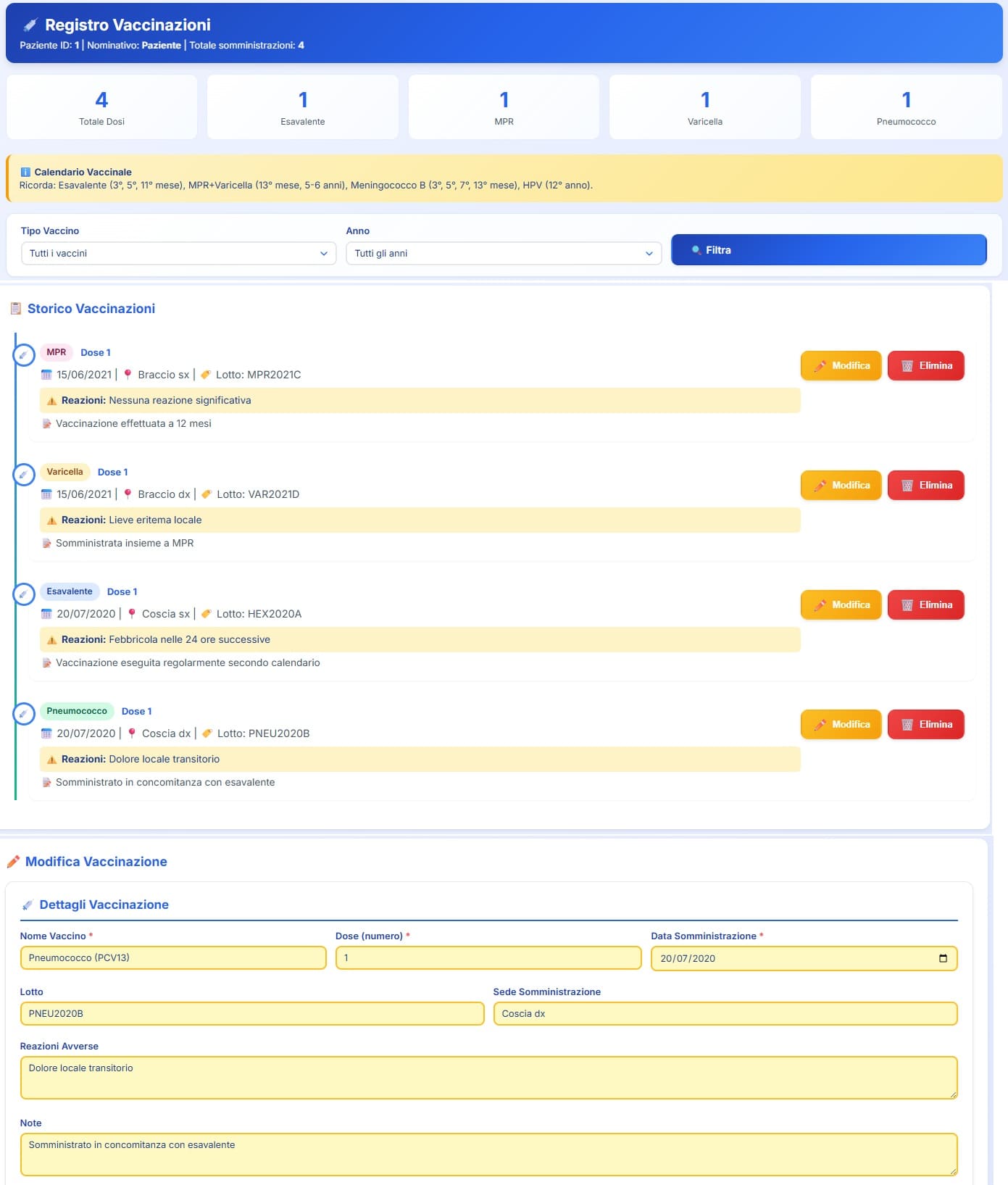This screenshot has height=1185, width=1008.
Task: Open the Tipo Vaccino dropdown
Action: click(178, 253)
